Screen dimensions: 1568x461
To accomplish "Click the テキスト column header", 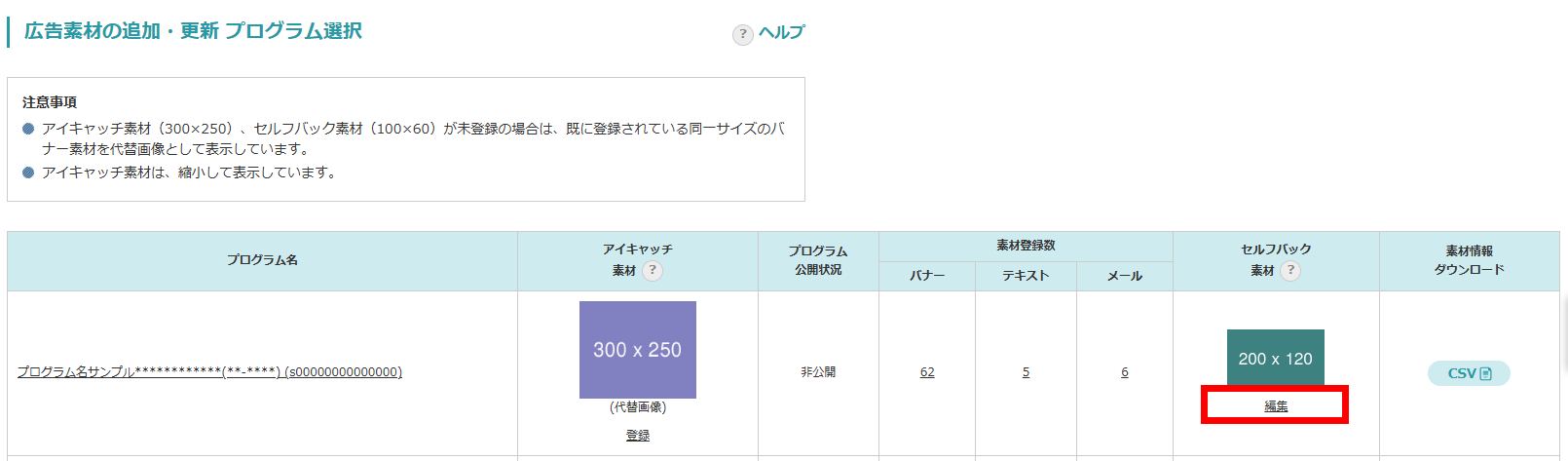I will point(1026,276).
